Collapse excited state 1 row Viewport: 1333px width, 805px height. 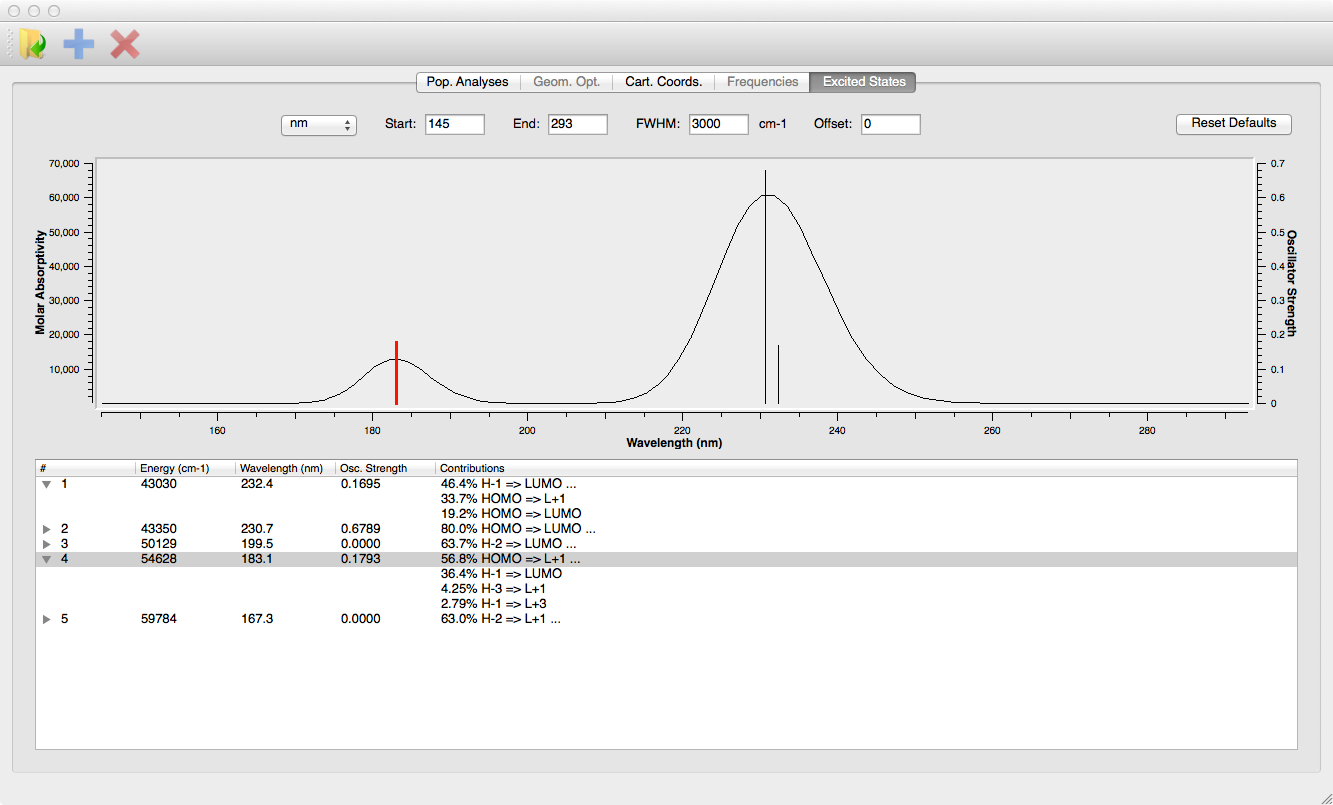point(46,484)
